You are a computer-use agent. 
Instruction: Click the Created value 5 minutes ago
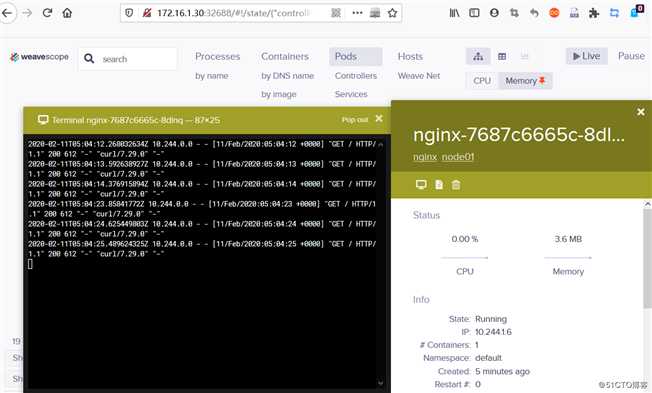click(x=502, y=371)
